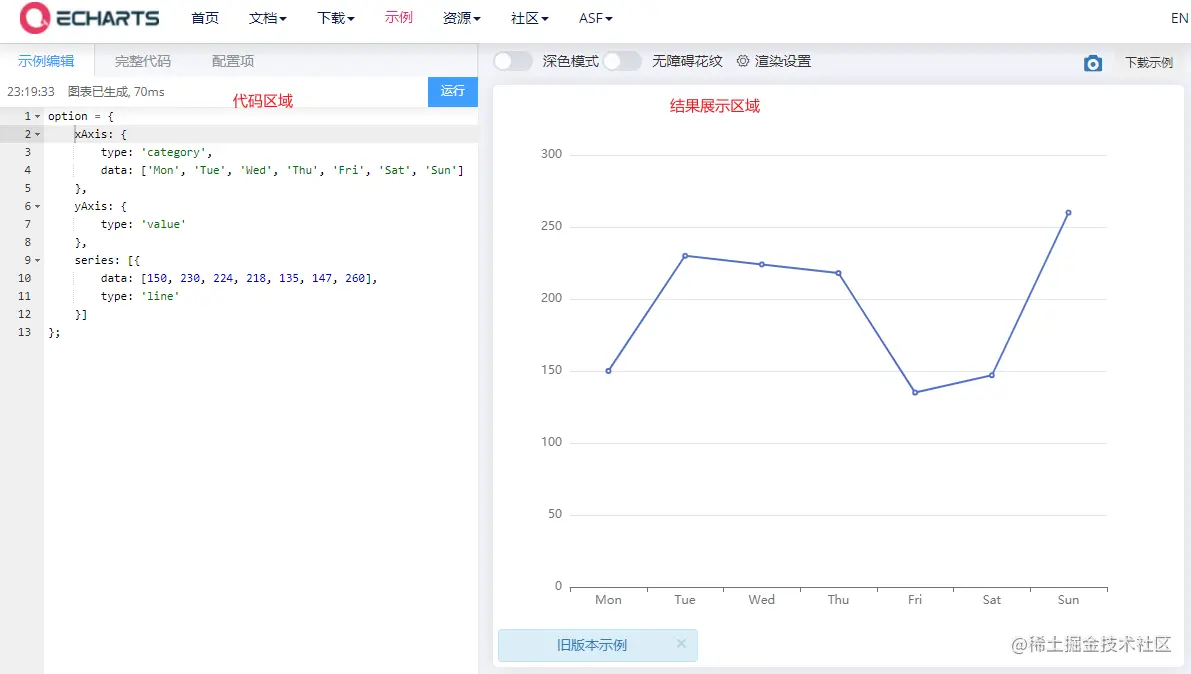The width and height of the screenshot is (1191, 674).
Task: Click the Tue data point at 230
Action: tap(685, 256)
